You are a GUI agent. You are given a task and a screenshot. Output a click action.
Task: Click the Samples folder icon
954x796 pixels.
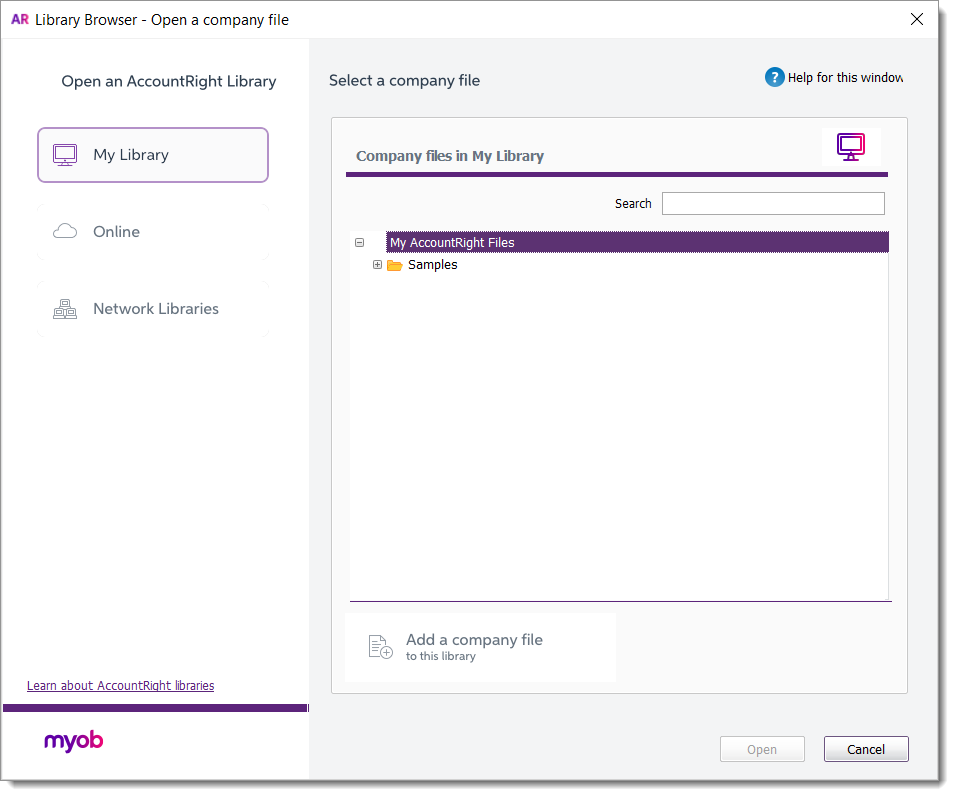coord(395,265)
